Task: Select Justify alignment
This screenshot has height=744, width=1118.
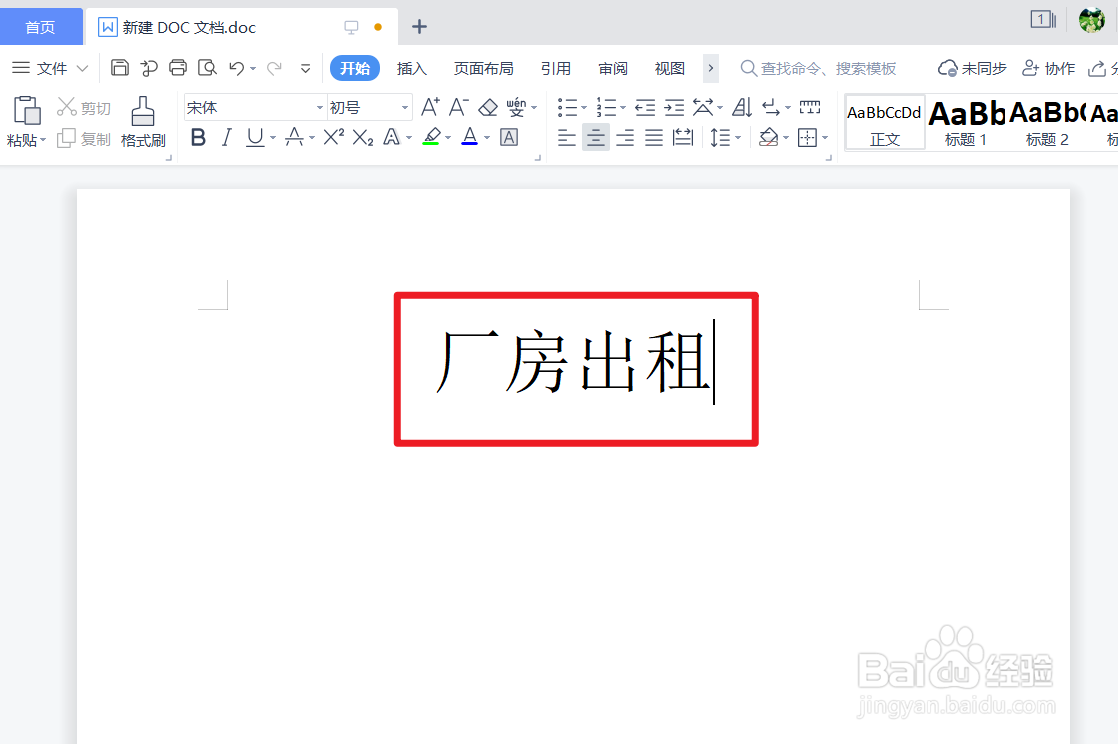Action: 654,137
